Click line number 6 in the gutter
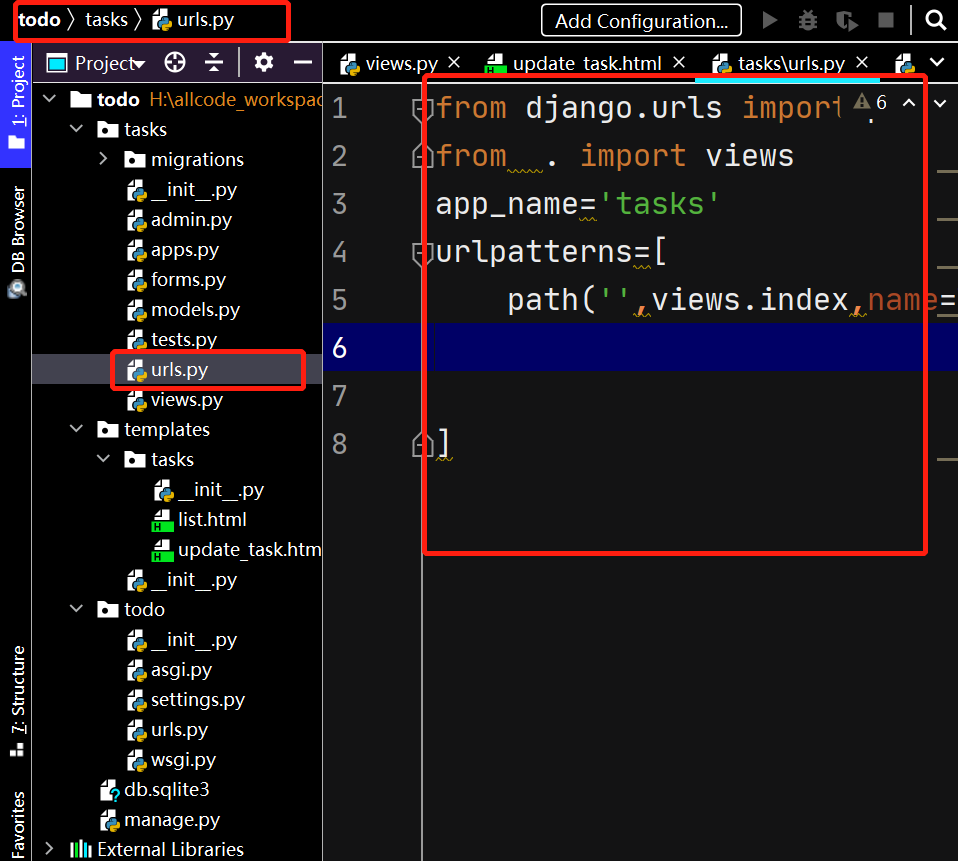The width and height of the screenshot is (958, 861). 340,348
